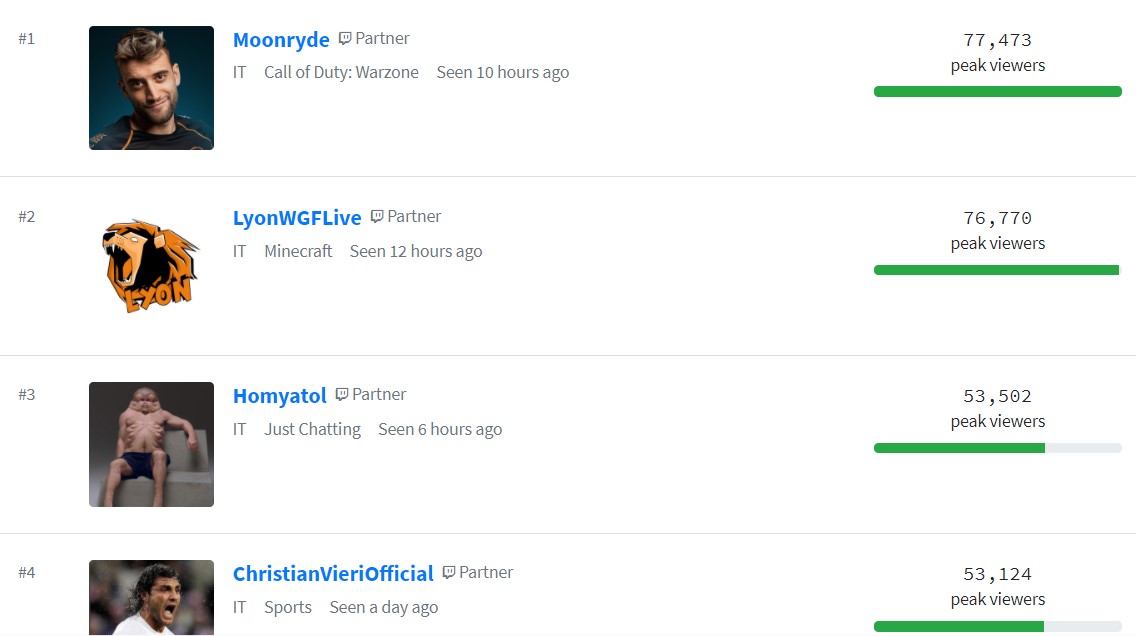
Task: Click the Partner badge icon beside LyonWGFLive
Action: 377,217
